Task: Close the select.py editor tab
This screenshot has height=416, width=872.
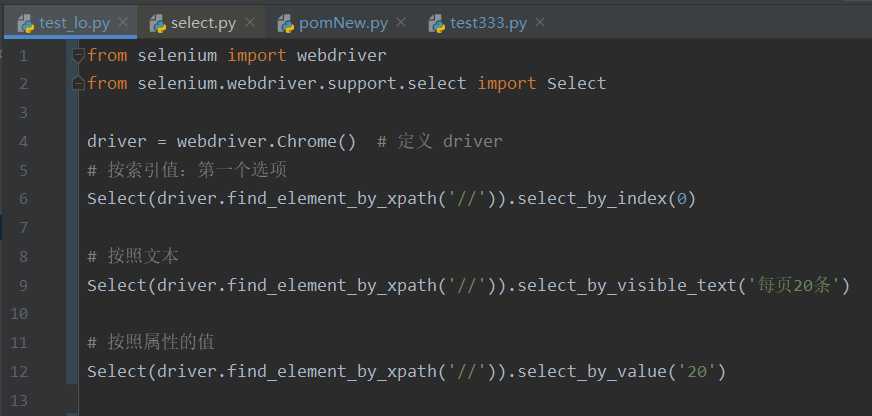Action: (x=249, y=22)
